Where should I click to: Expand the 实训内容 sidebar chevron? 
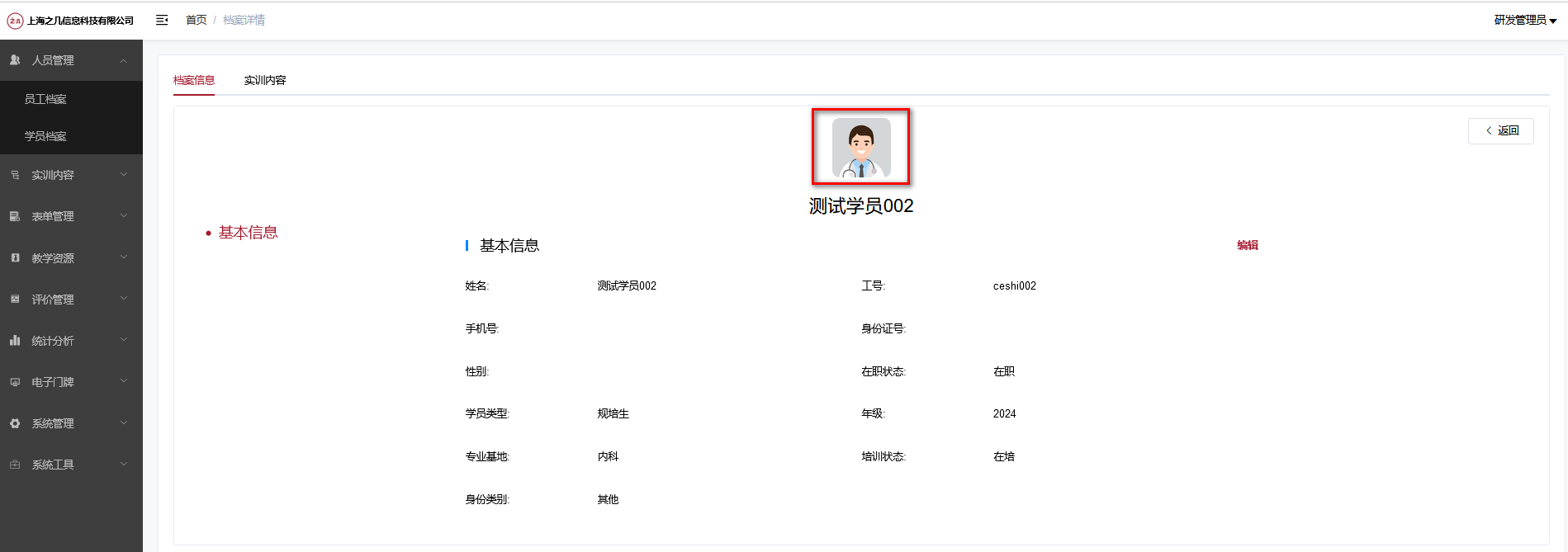pyautogui.click(x=124, y=174)
